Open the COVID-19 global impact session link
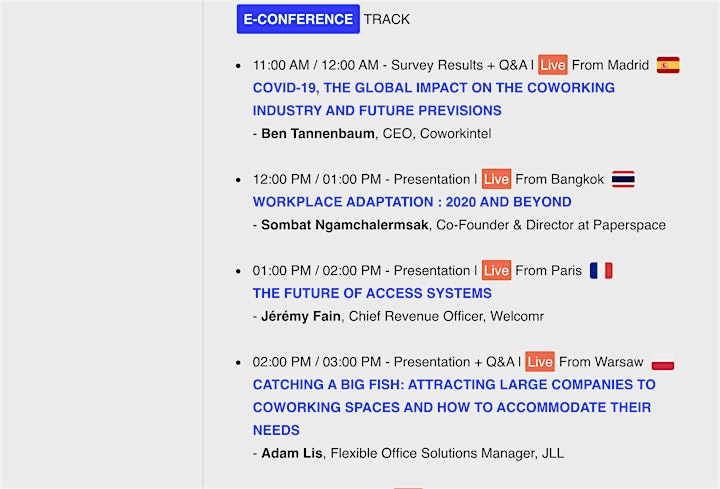Screen dimensions: 720x489 (x=433, y=99)
